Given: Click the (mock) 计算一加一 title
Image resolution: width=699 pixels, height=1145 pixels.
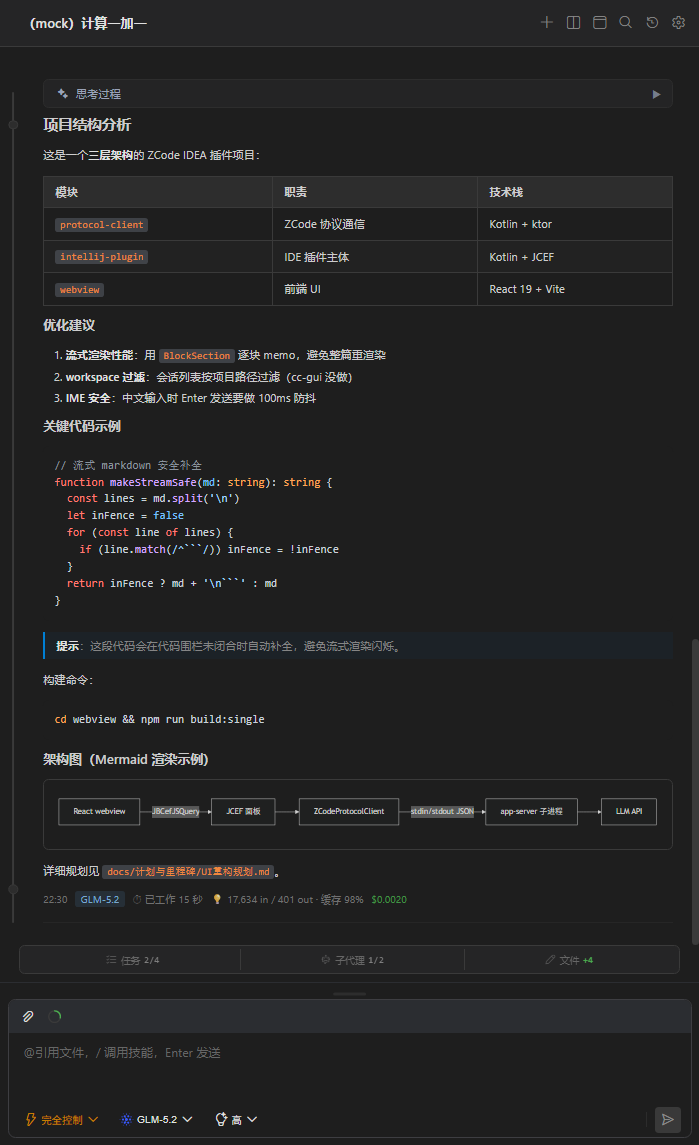Looking at the screenshot, I should [88, 23].
